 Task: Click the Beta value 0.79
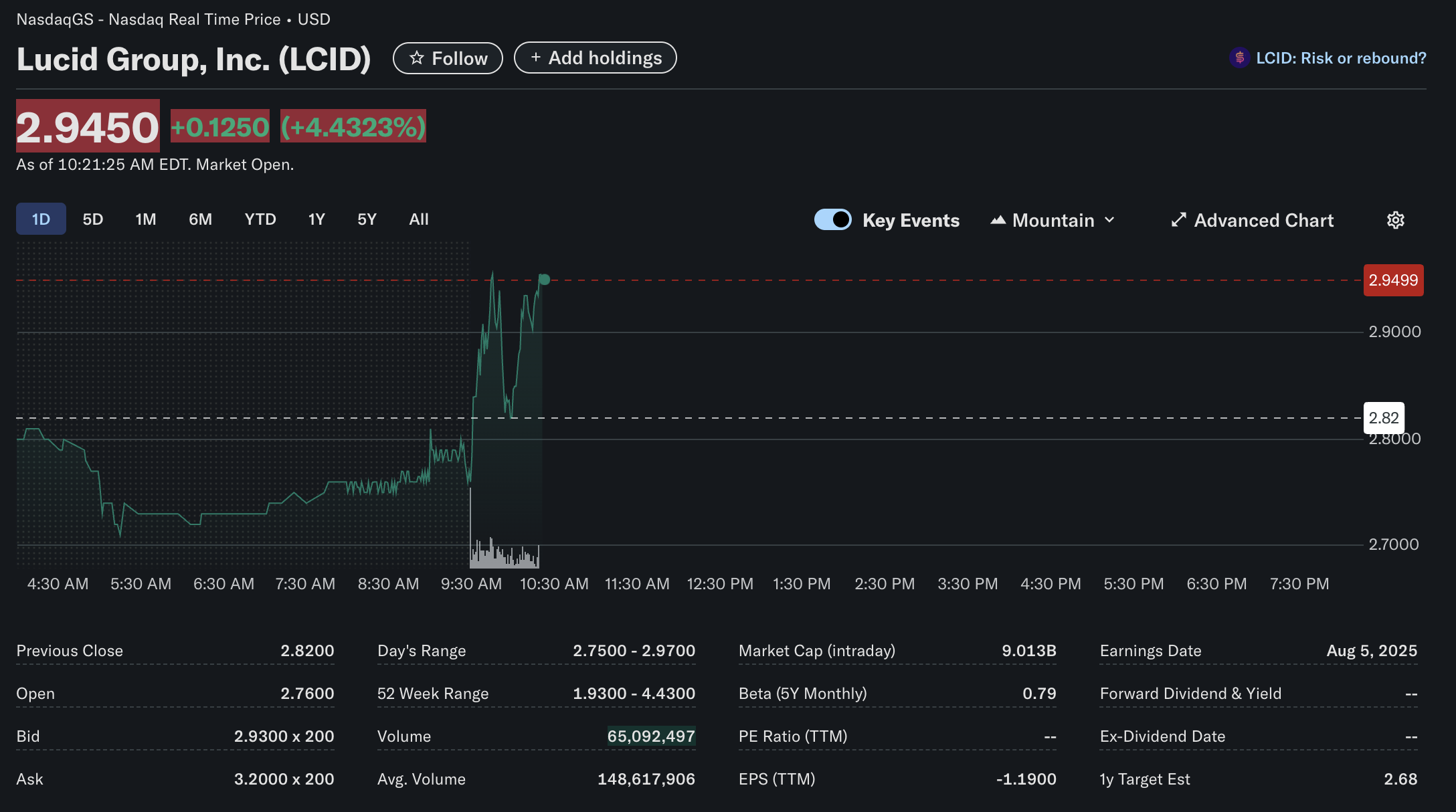click(1039, 694)
